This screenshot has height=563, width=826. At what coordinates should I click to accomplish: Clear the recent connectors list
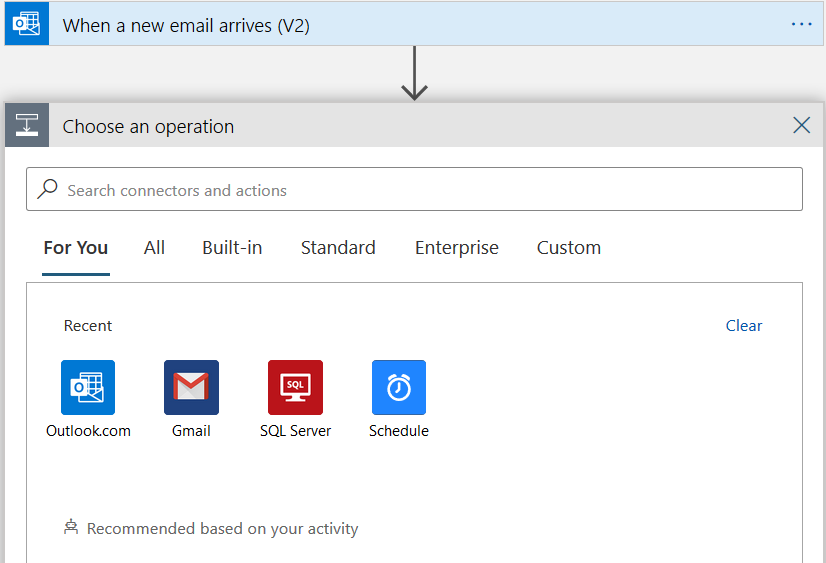click(x=744, y=326)
